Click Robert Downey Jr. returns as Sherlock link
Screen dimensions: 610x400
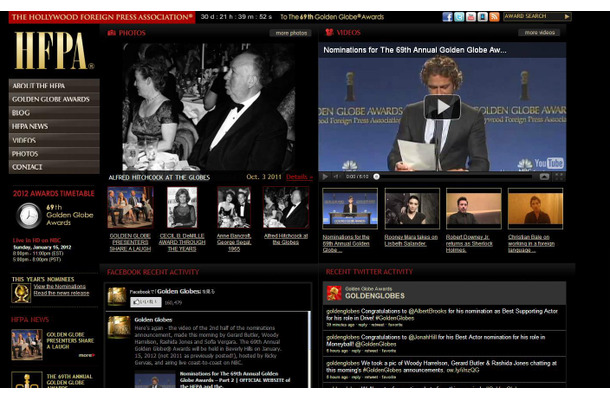pyautogui.click(x=469, y=243)
